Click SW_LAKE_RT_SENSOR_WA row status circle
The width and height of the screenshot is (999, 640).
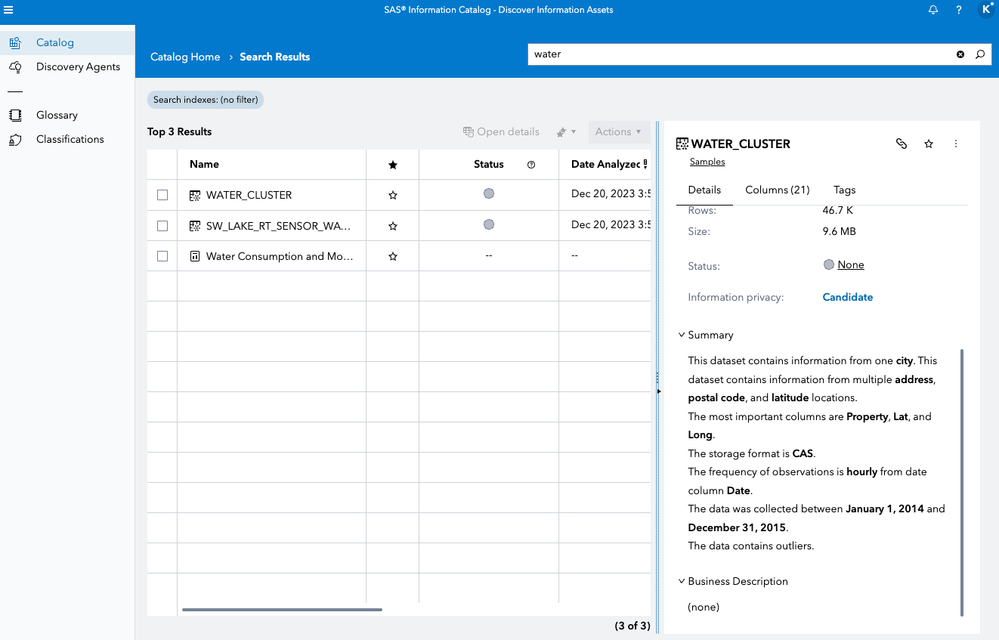[489, 224]
